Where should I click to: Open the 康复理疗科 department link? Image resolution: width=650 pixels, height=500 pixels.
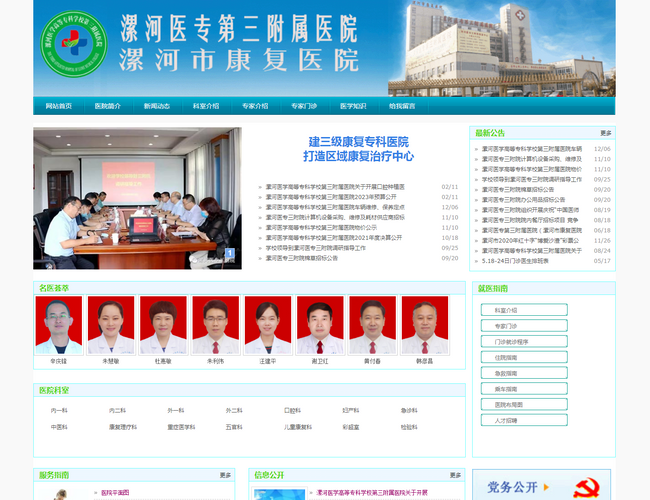tap(123, 427)
